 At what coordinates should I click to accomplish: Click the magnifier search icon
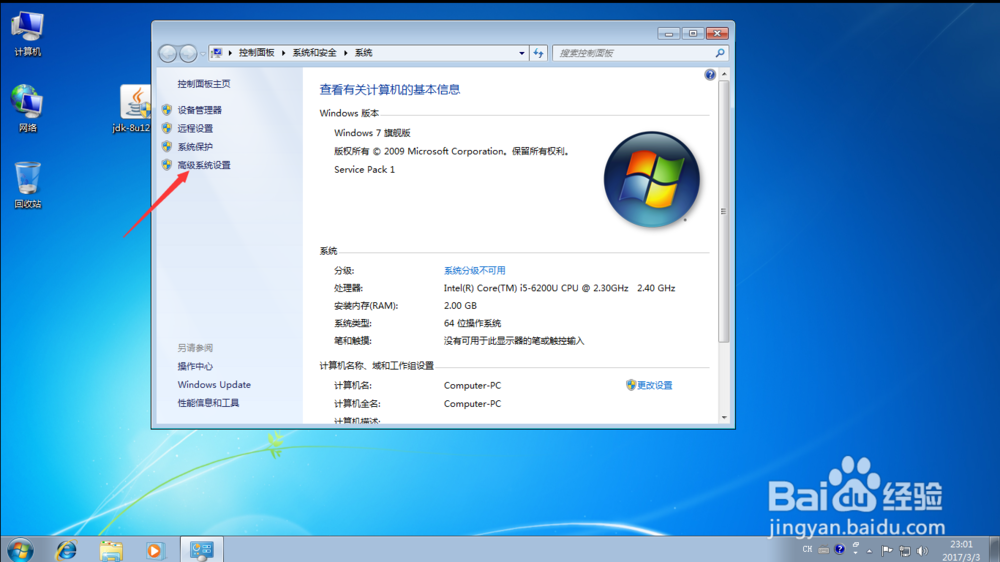[720, 53]
